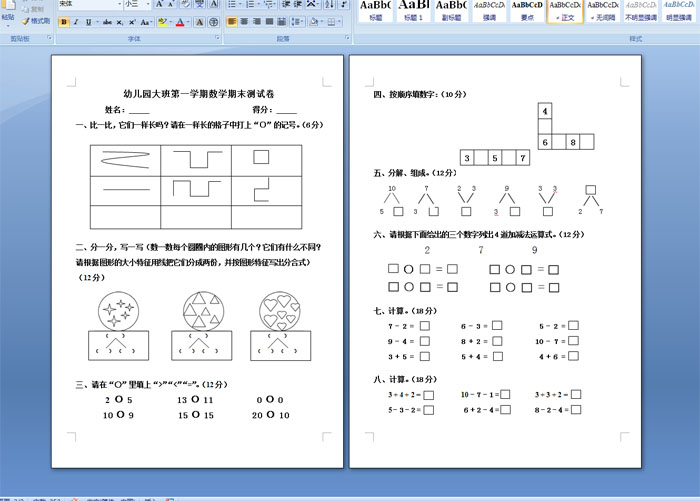Apply distributed alignment
700x501 pixels.
pyautogui.click(x=282, y=21)
